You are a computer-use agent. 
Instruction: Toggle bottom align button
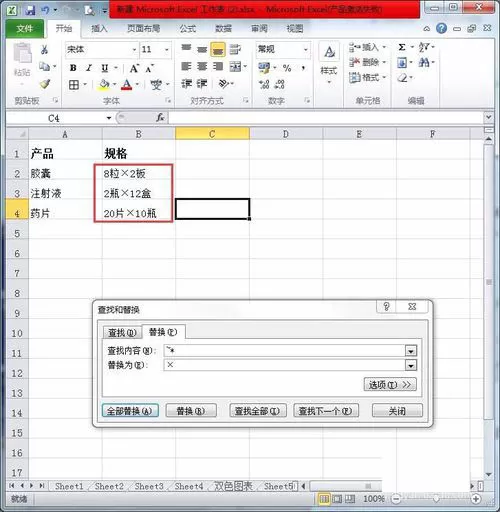tap(218, 50)
